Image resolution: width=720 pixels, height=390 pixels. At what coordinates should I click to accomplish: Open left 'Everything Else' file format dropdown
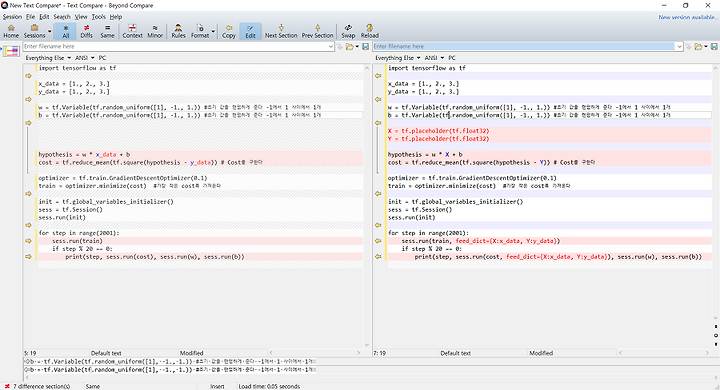click(x=48, y=58)
